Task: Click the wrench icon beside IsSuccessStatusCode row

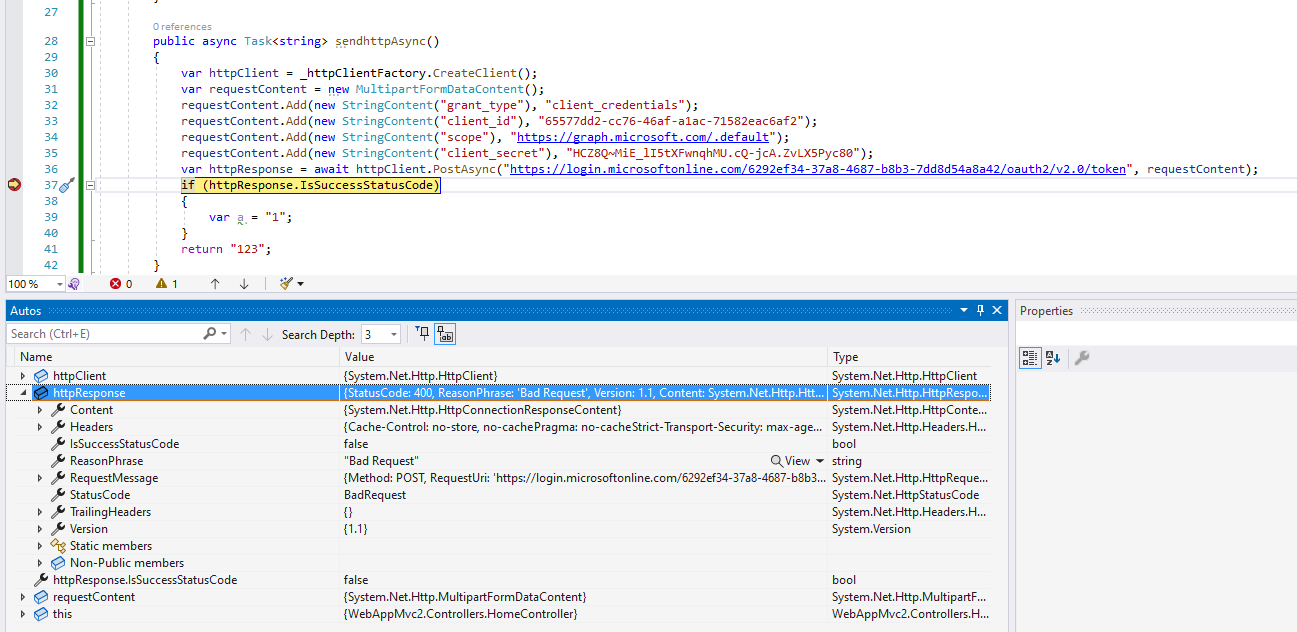Action: tap(58, 444)
